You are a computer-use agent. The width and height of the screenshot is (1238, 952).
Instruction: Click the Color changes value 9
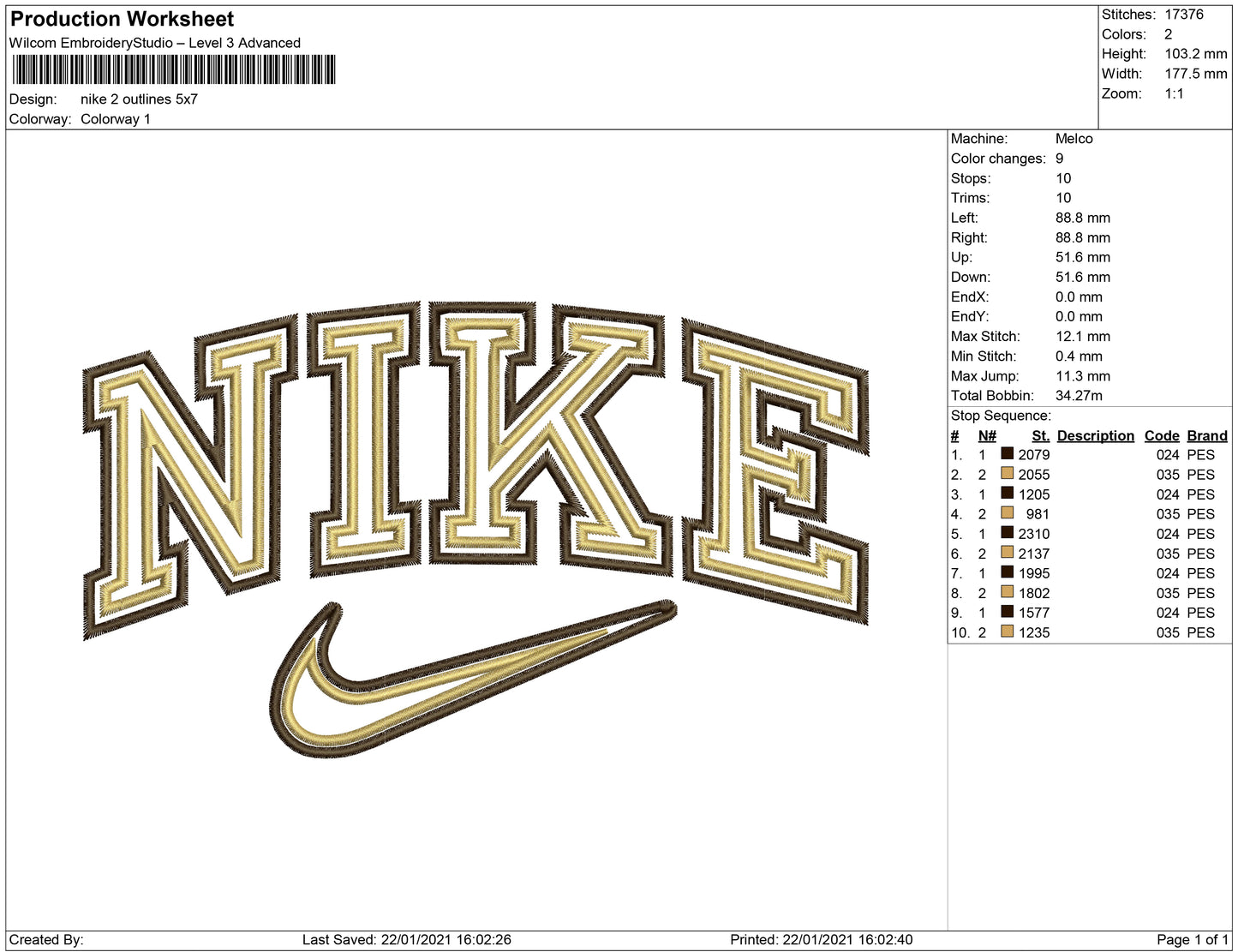[x=1060, y=159]
